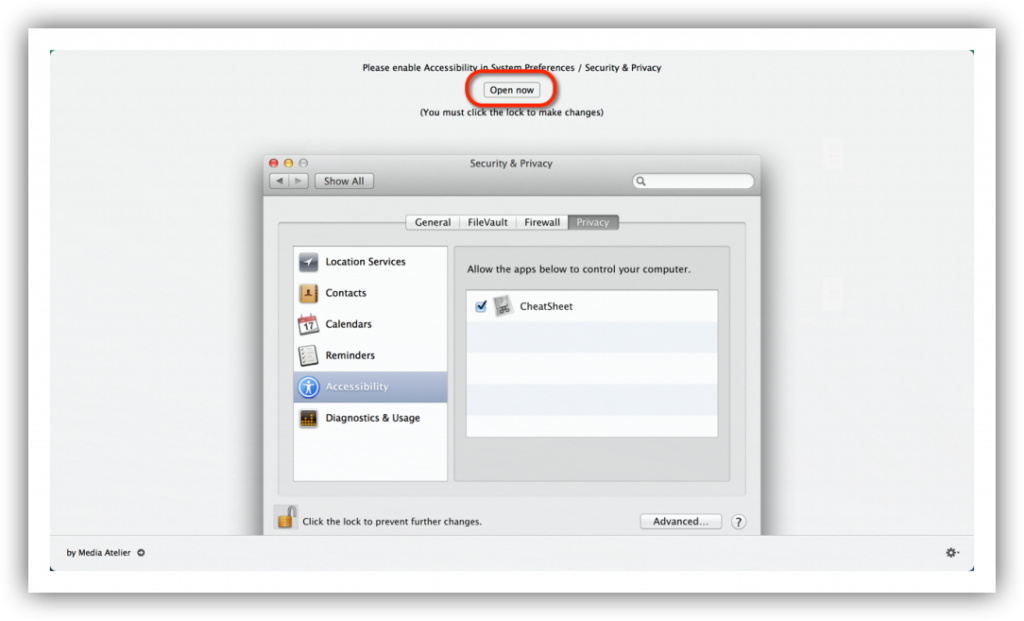
Task: Select Reminders in the privacy list
Action: click(370, 356)
